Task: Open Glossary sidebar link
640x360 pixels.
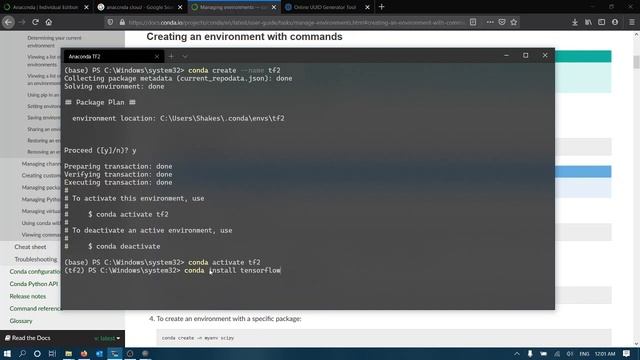Action: [21, 321]
